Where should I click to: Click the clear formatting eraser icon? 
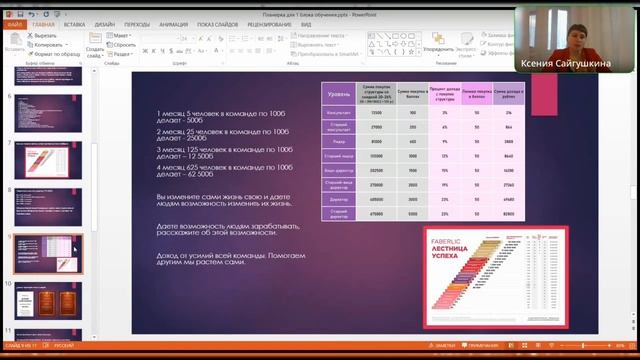tap(221, 39)
